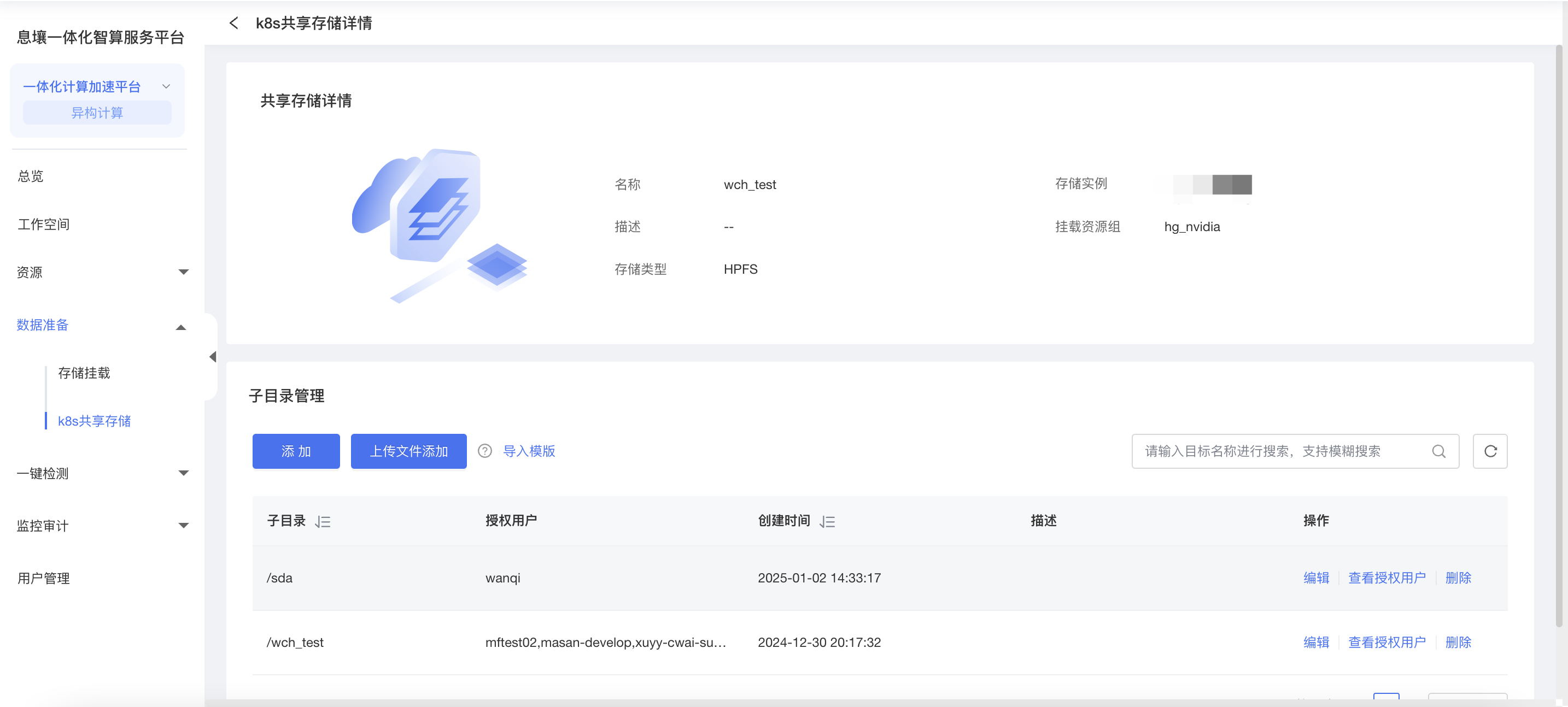This screenshot has height=707, width=1568.
Task: Click the help question mark icon
Action: point(484,451)
